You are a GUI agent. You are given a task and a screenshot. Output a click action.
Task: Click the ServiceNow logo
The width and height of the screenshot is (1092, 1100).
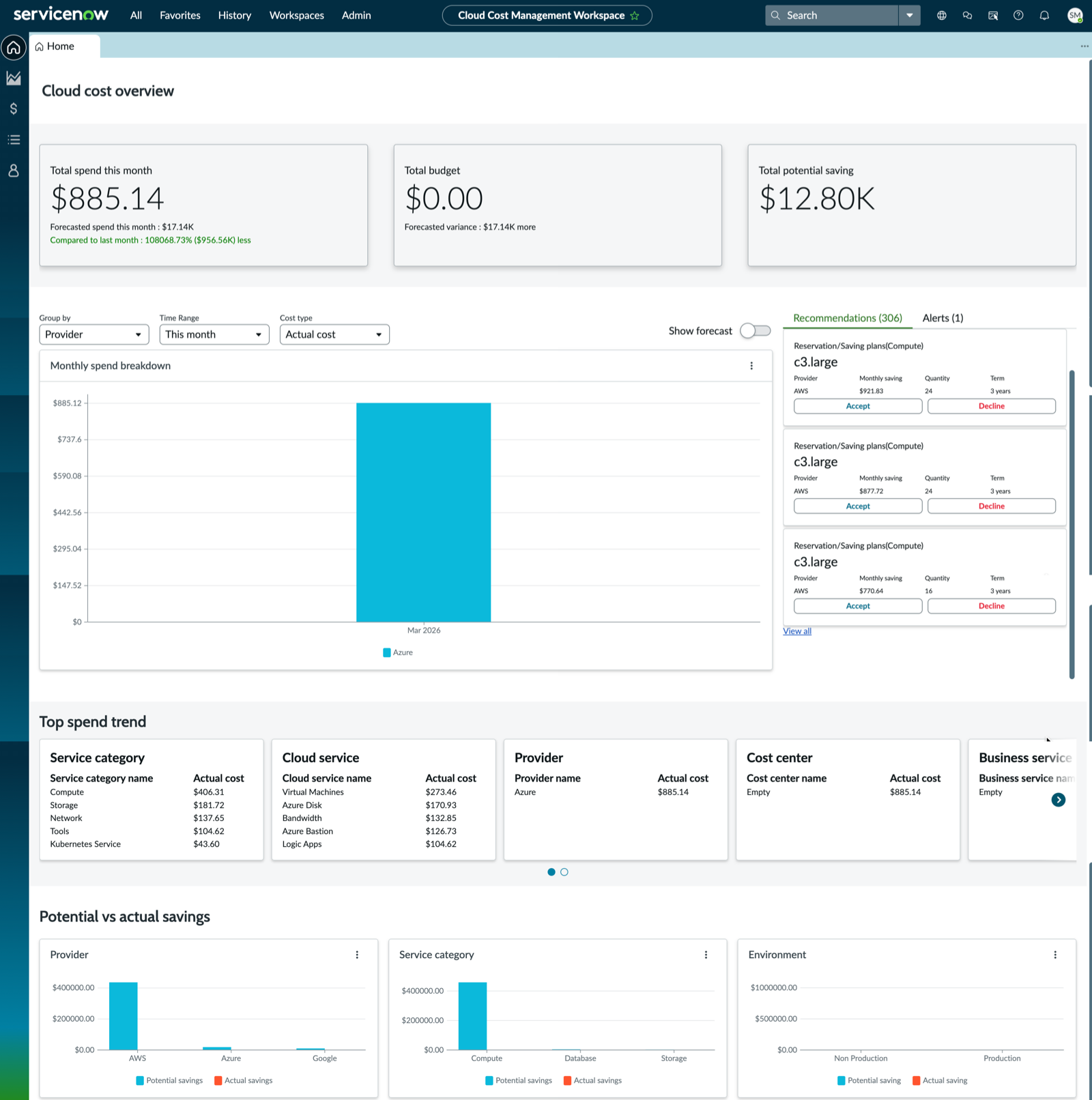[61, 14]
